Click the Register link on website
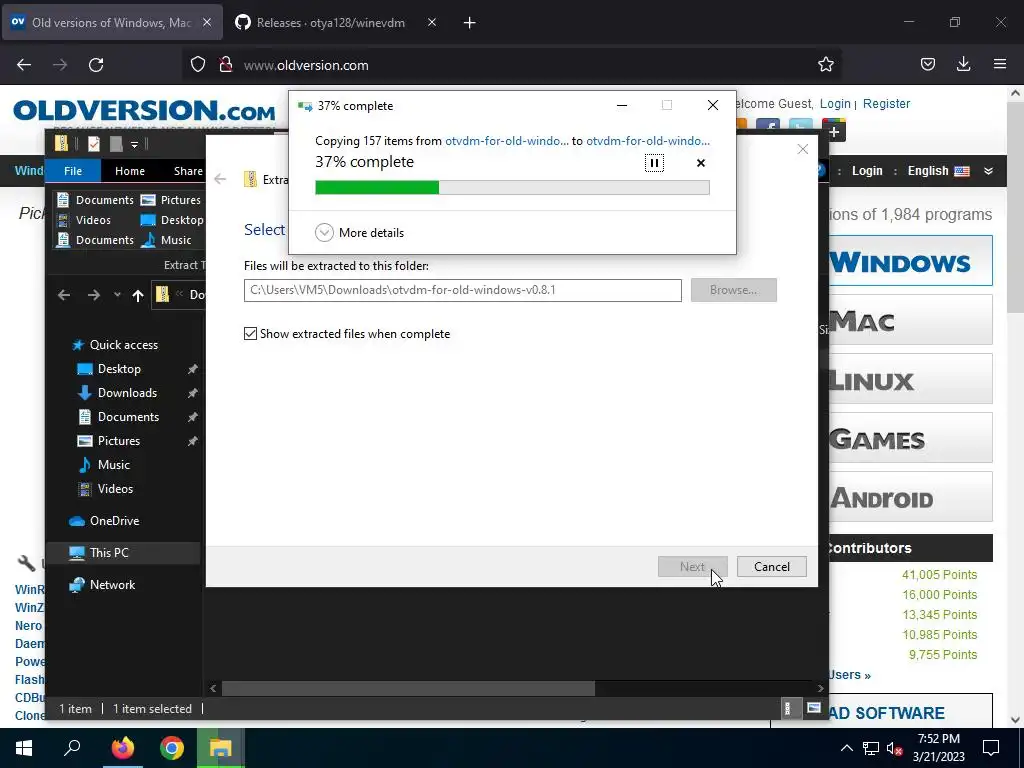The height and width of the screenshot is (768, 1024). [x=886, y=104]
